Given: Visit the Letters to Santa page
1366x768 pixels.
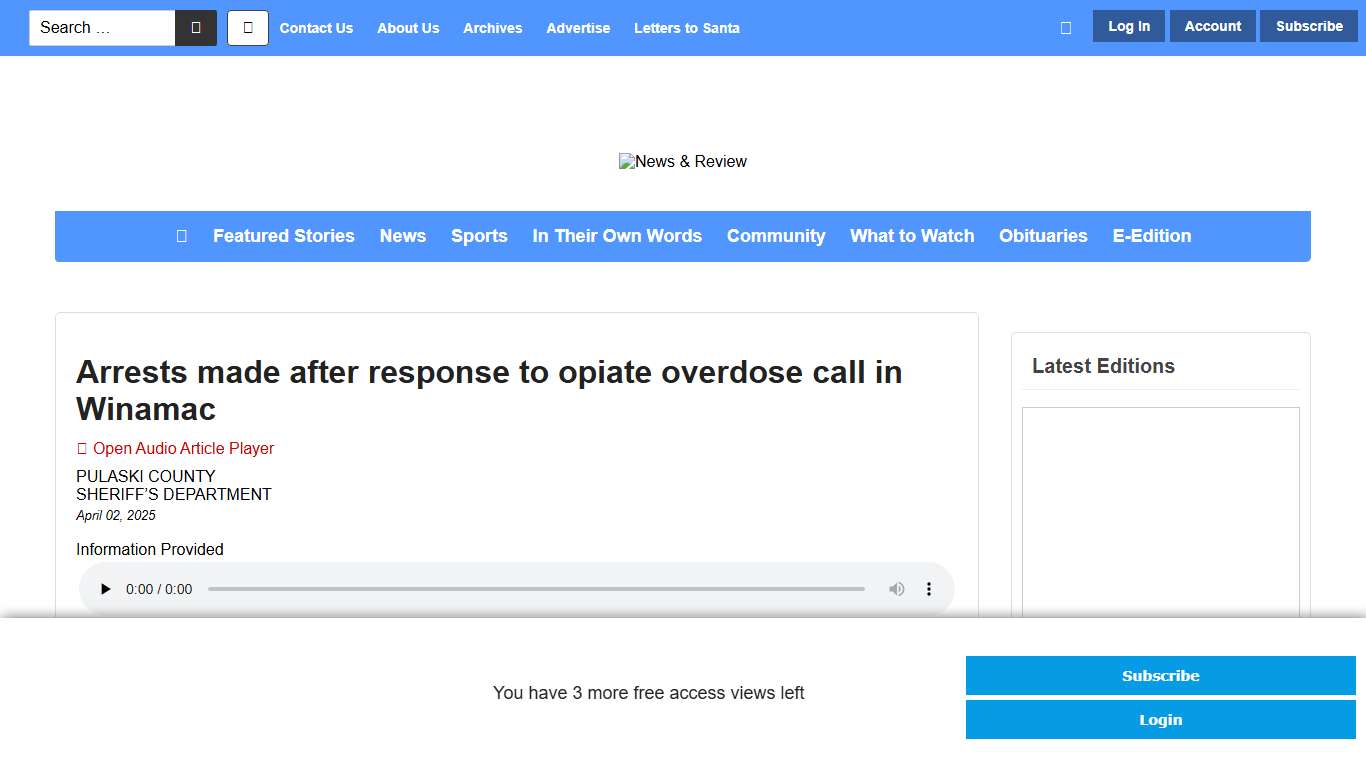Looking at the screenshot, I should [x=687, y=28].
